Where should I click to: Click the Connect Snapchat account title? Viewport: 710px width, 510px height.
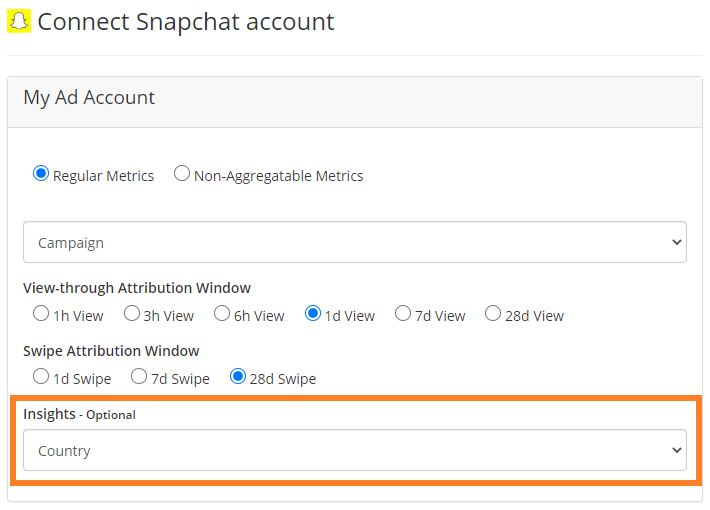(186, 22)
